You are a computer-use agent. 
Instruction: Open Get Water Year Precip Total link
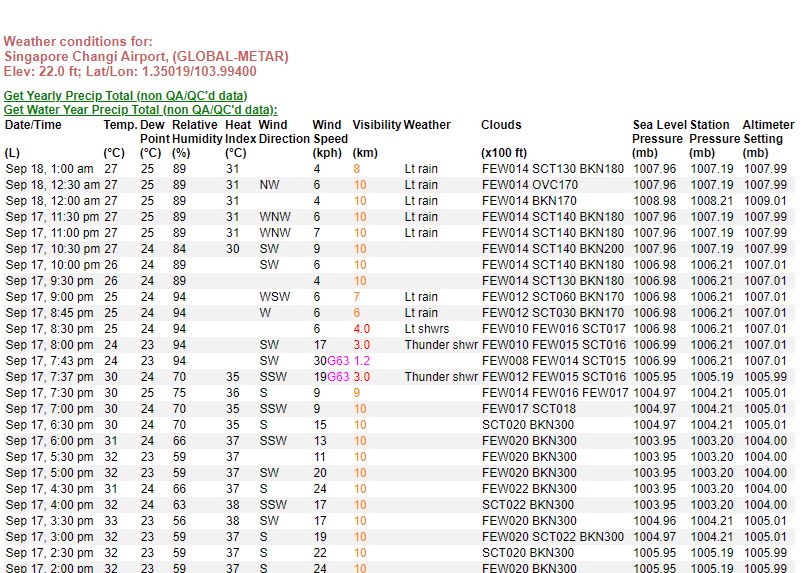140,109
